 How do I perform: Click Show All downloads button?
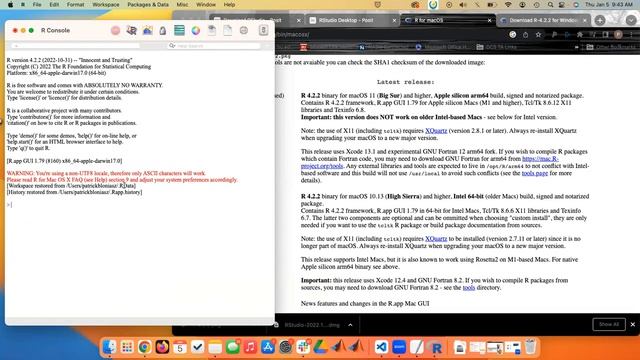(x=609, y=324)
